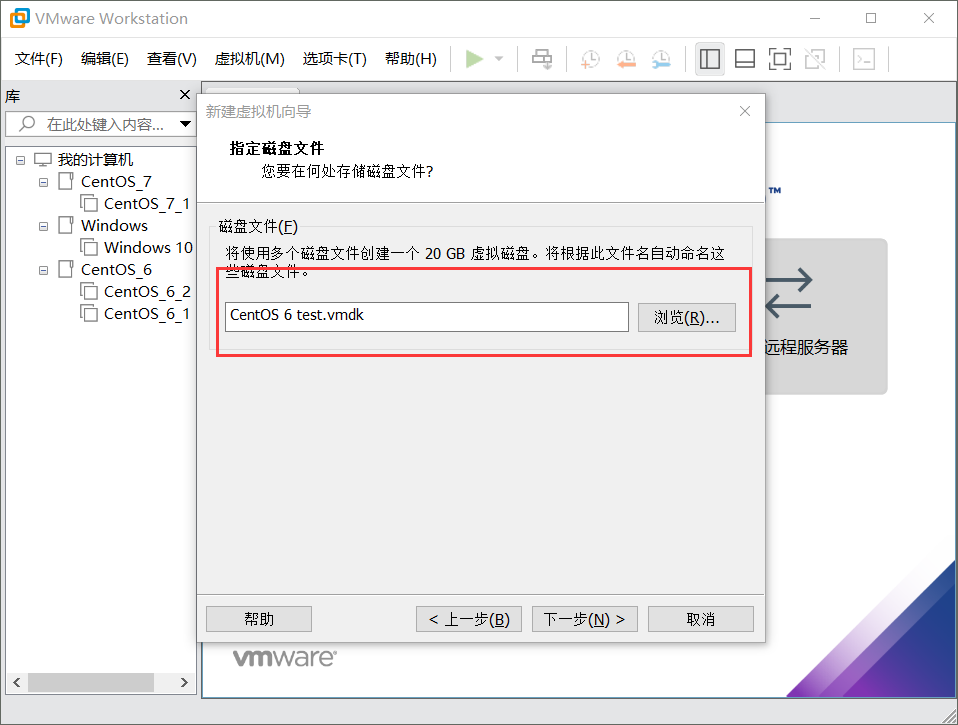Click the CentOS_6_1 VM icon

point(89,313)
